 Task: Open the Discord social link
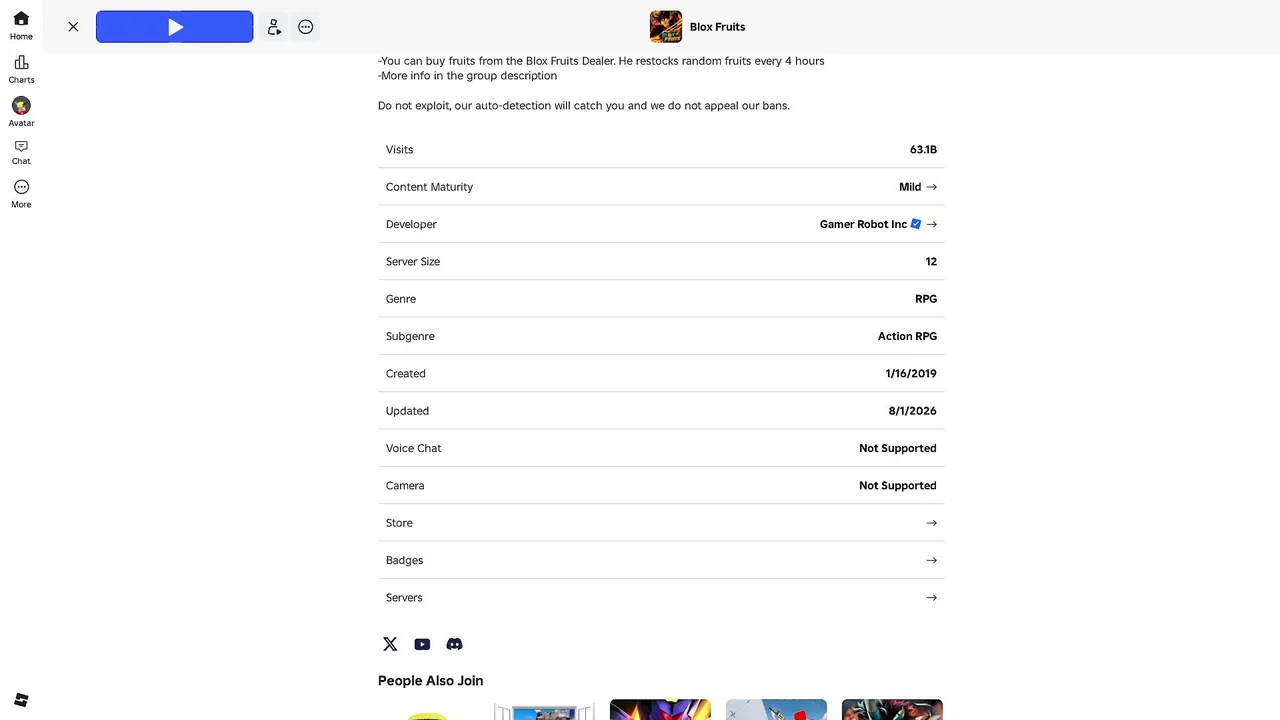click(454, 644)
